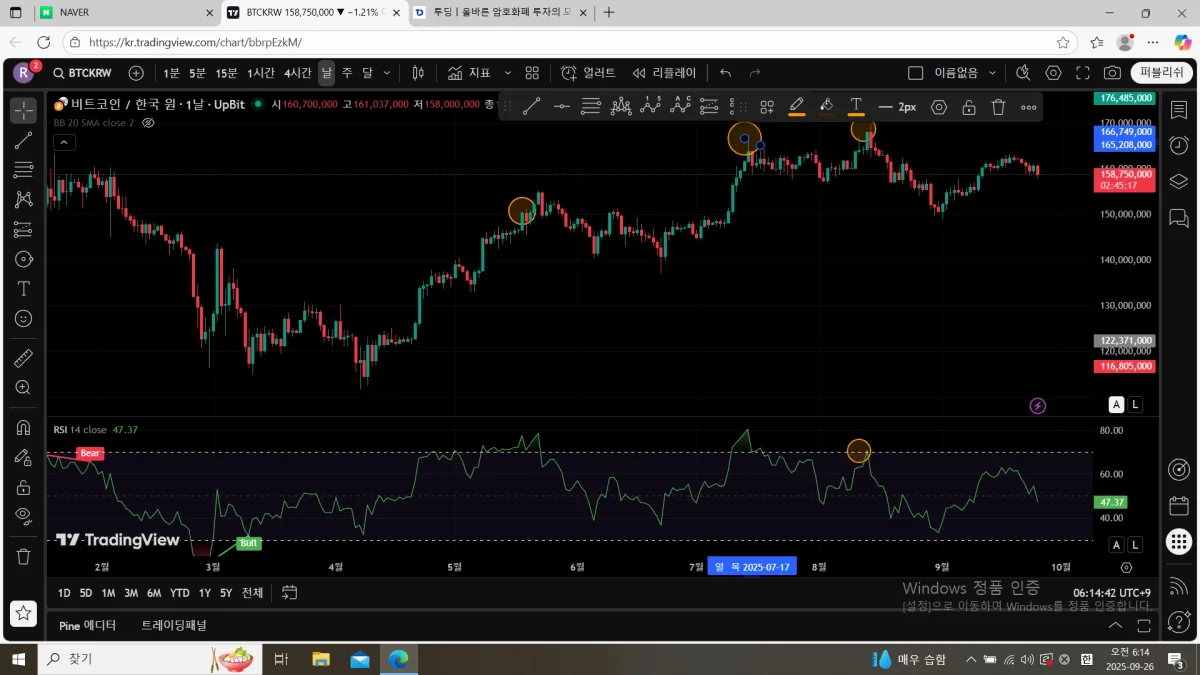Switch to 1시간 timeframe
Image resolution: width=1200 pixels, height=675 pixels.
pos(261,73)
